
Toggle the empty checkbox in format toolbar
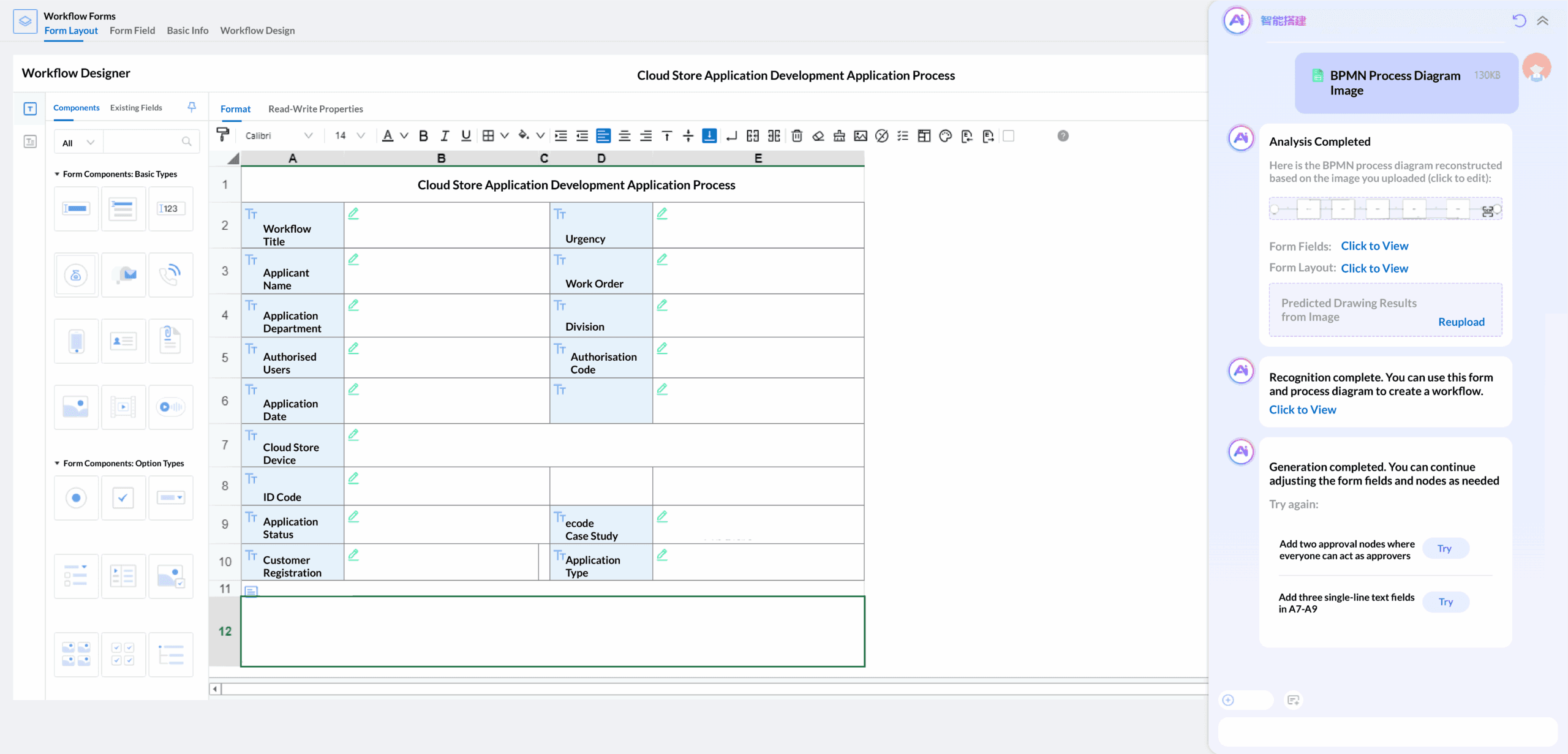1009,136
